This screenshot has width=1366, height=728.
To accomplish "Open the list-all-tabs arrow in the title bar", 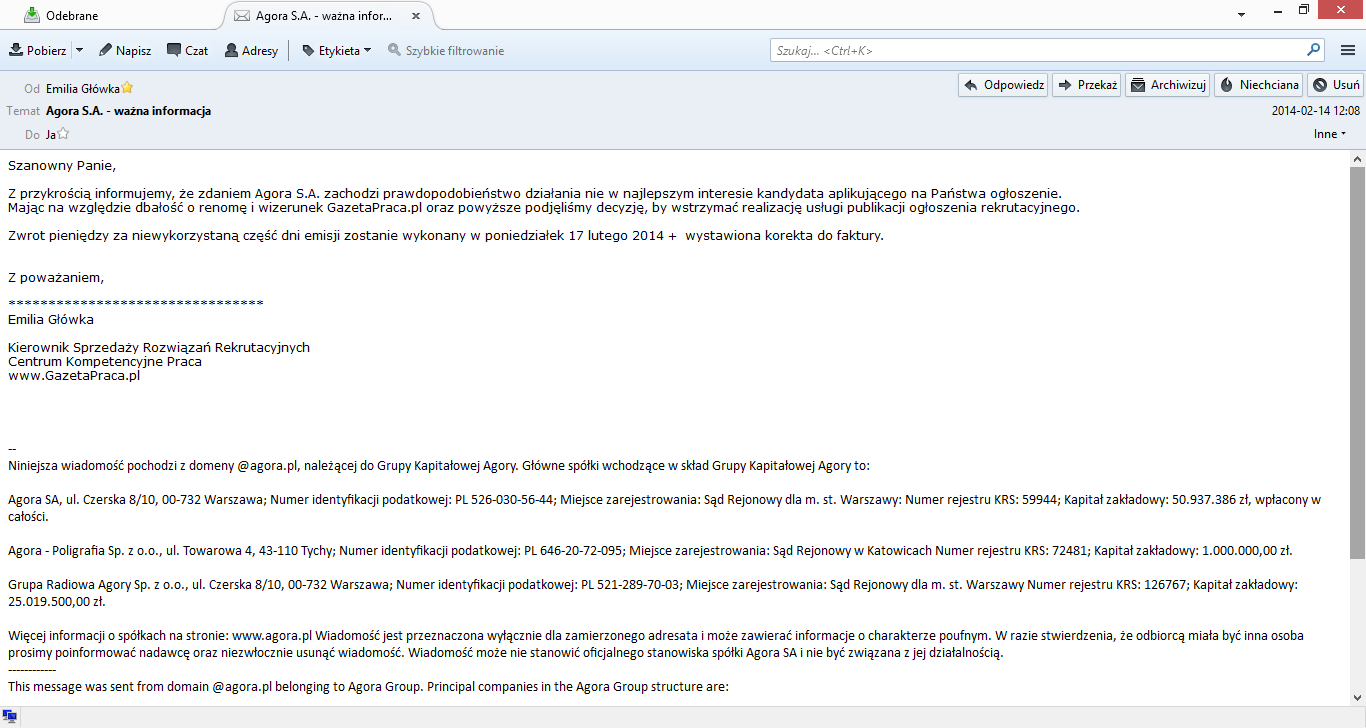I will click(x=1242, y=15).
